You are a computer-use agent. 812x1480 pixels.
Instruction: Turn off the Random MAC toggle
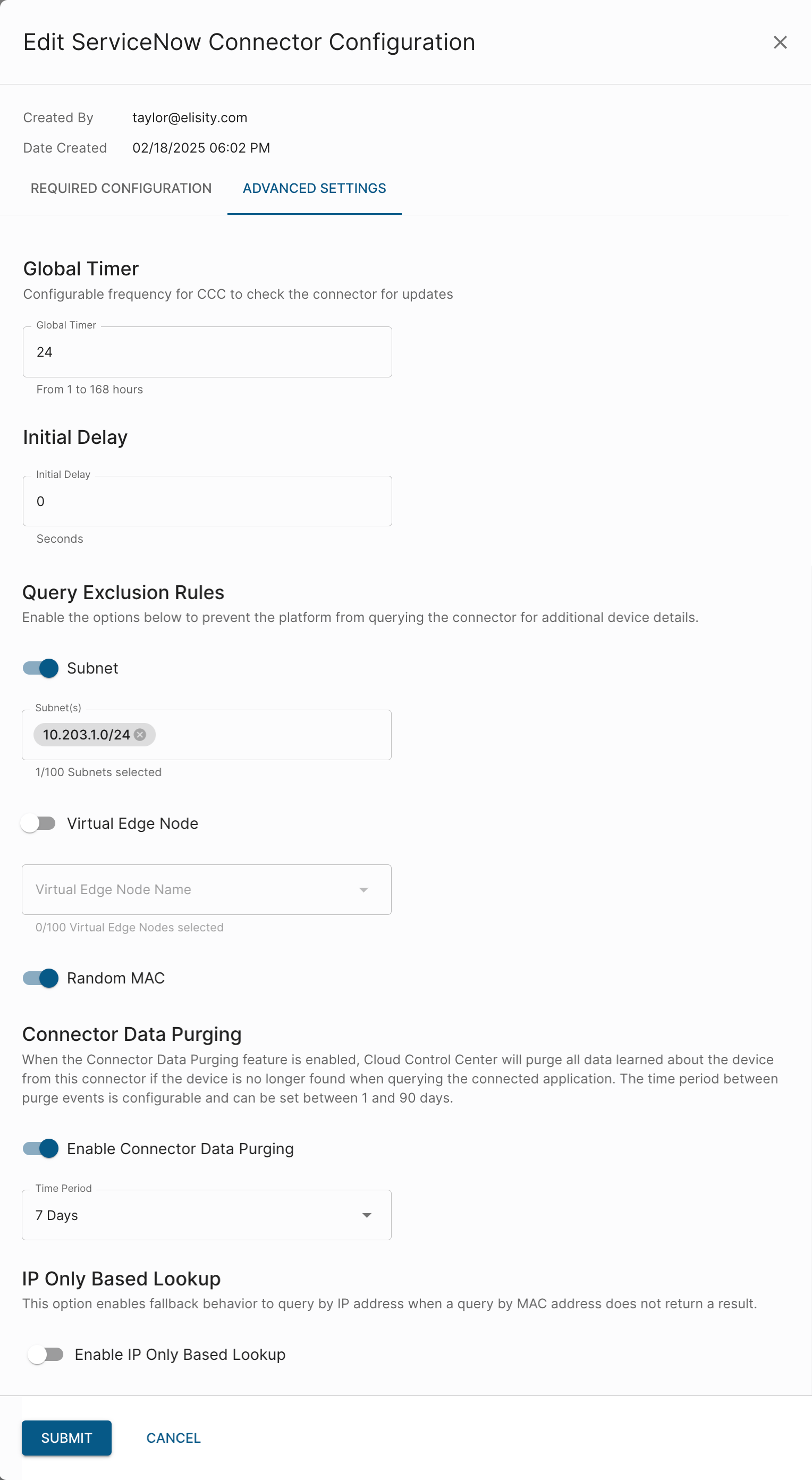pyautogui.click(x=41, y=978)
